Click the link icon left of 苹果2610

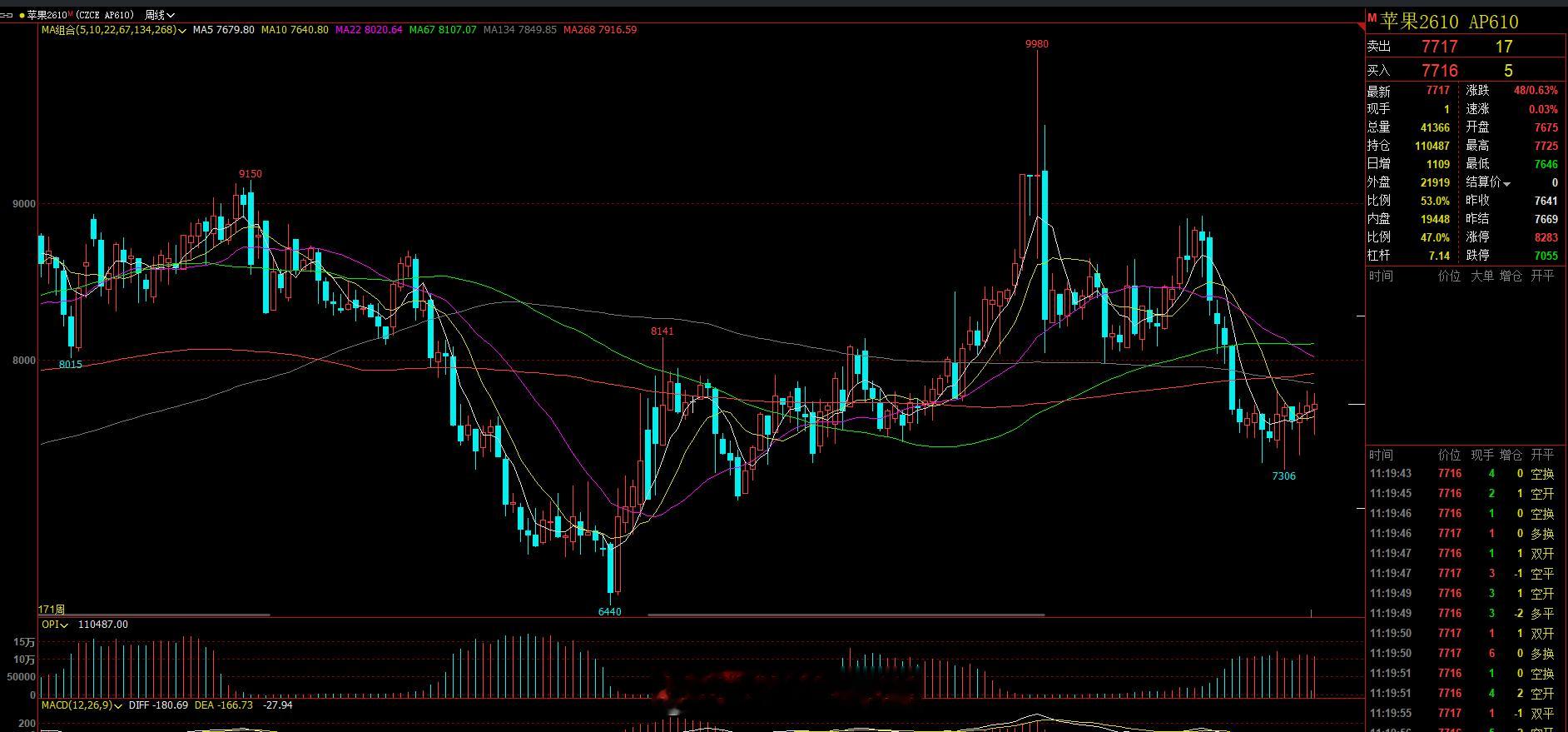point(7,15)
